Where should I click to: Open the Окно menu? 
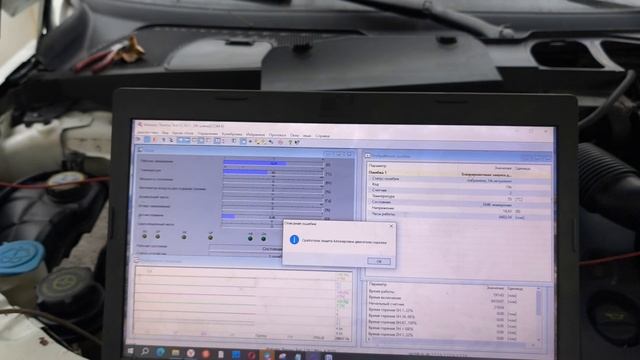[x=294, y=136]
